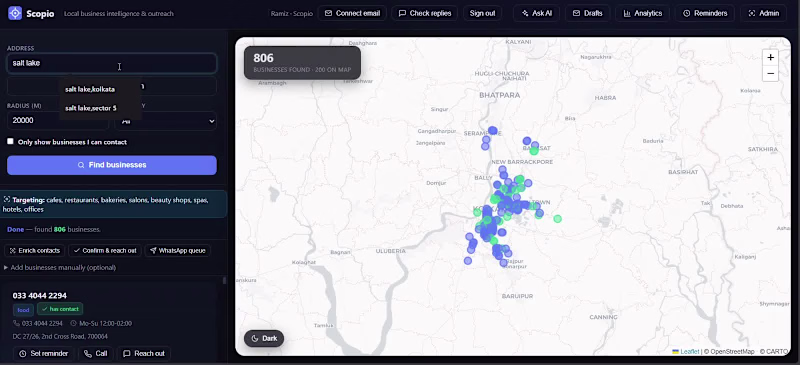
Task: Click the clock icon in Set reminder
Action: point(22,354)
